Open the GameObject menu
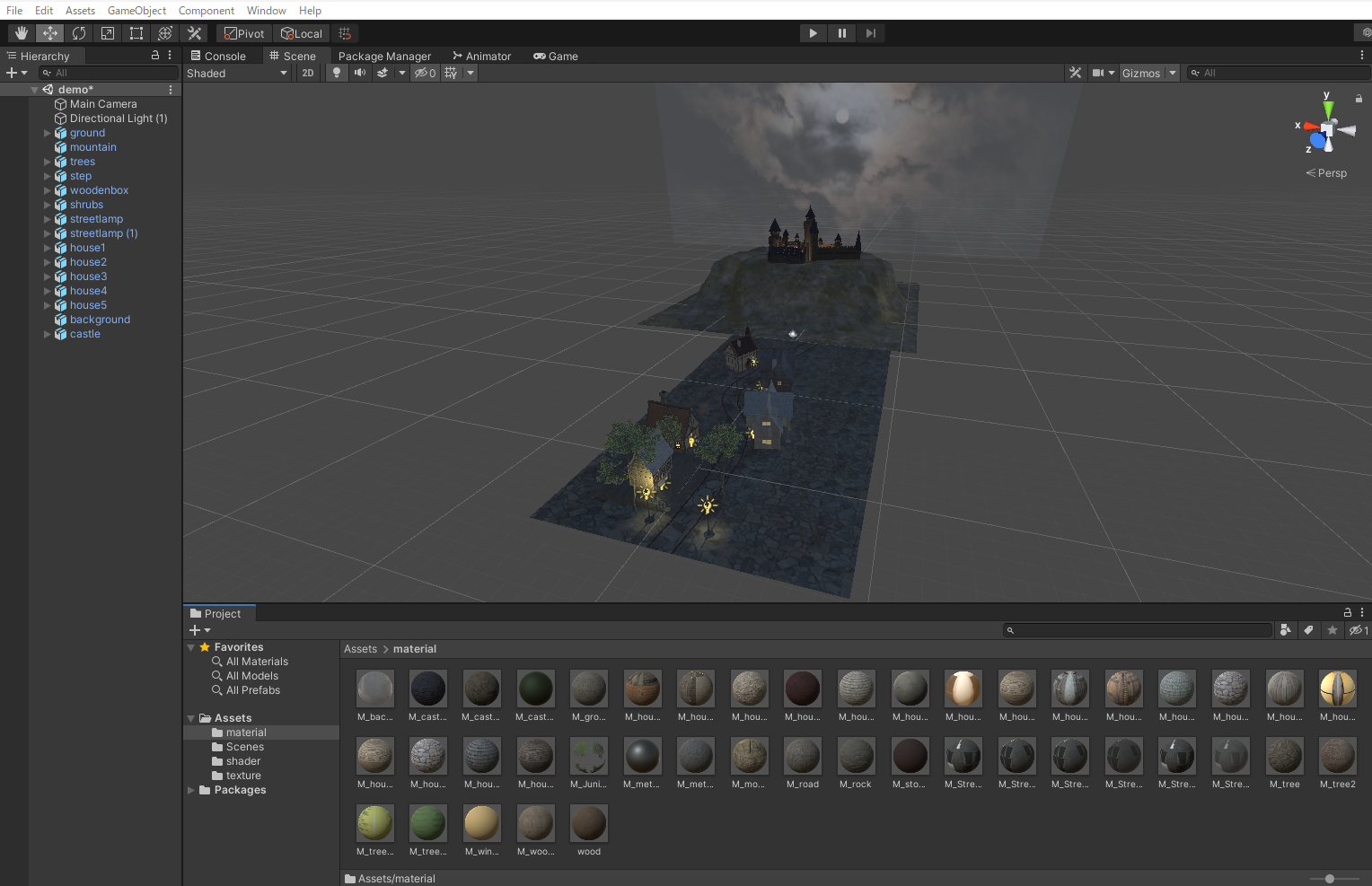This screenshot has width=1372, height=886. tap(136, 10)
